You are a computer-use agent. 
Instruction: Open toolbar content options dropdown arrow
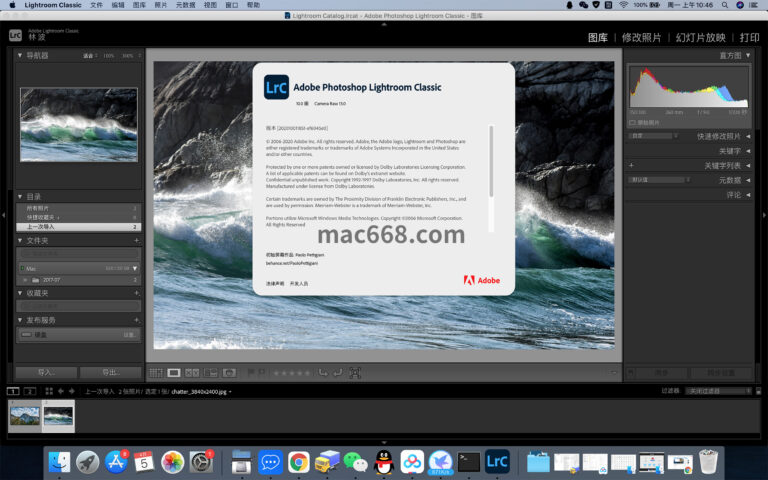point(614,373)
